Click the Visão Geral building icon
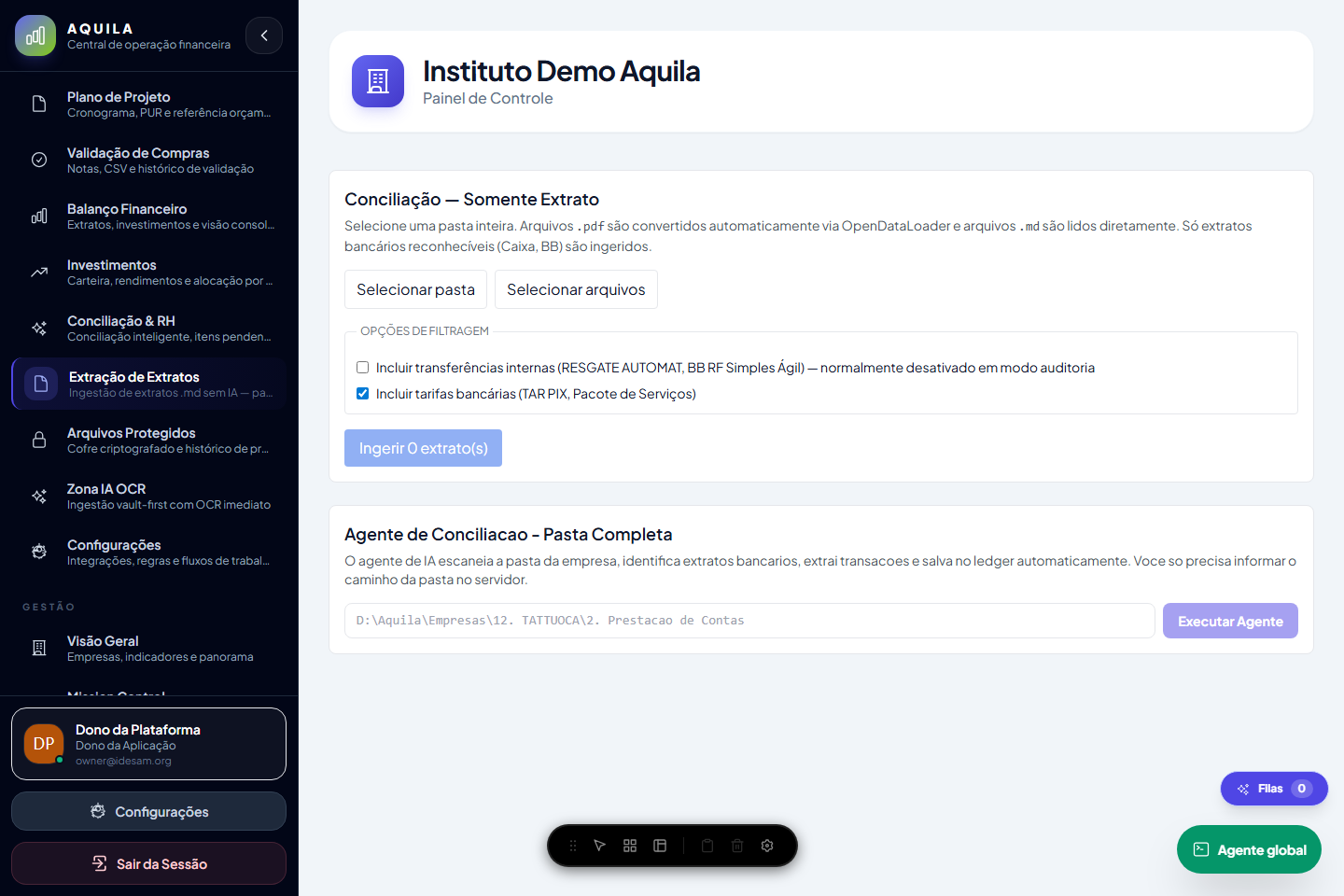The image size is (1344, 896). pyautogui.click(x=39, y=648)
